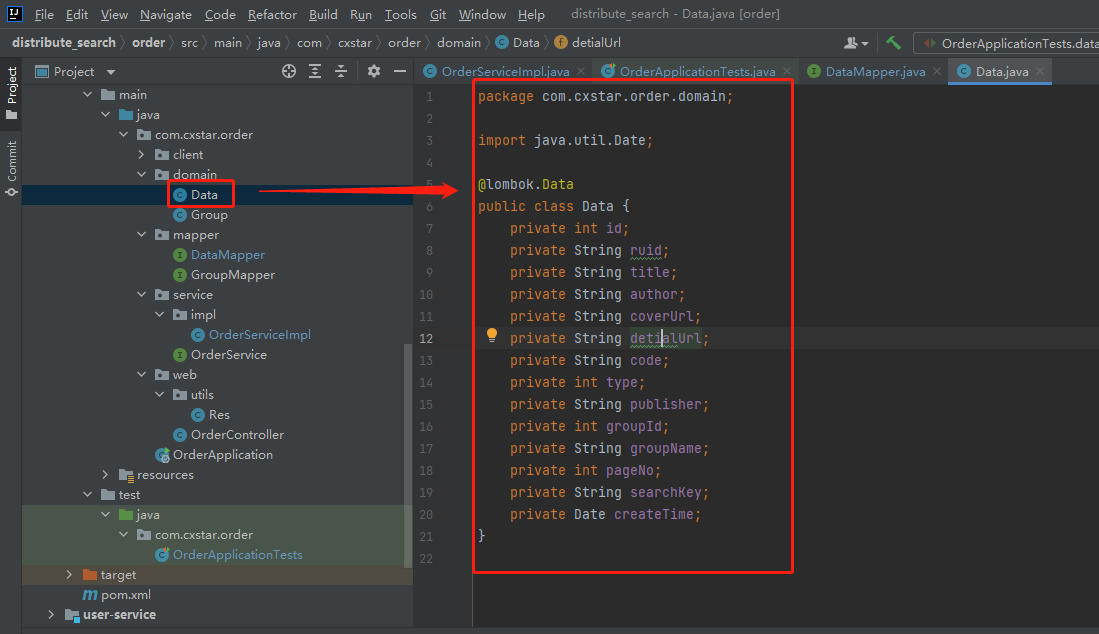Collapse the main folder
The height and width of the screenshot is (634, 1099).
coord(88,95)
